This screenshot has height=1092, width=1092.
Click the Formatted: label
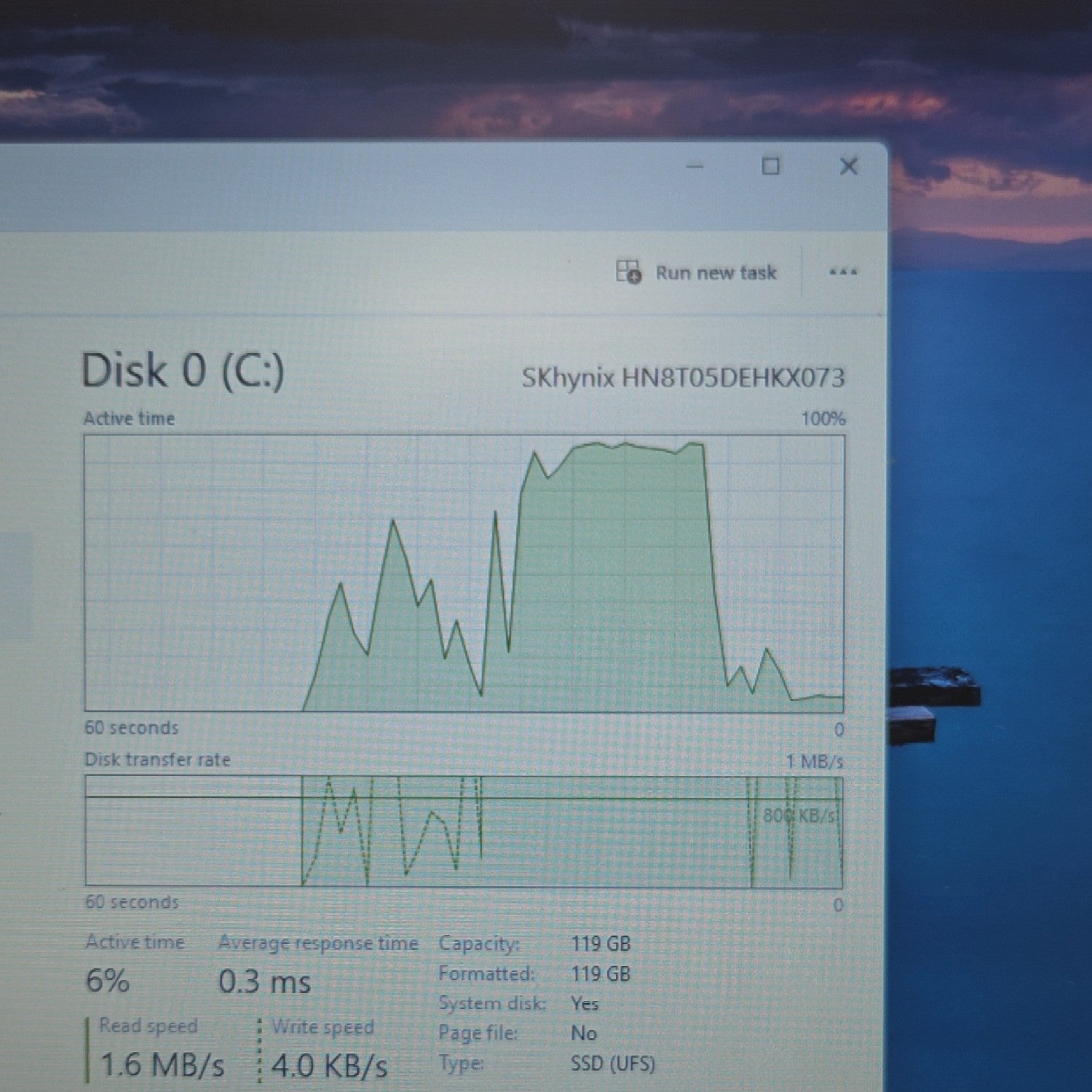[486, 973]
